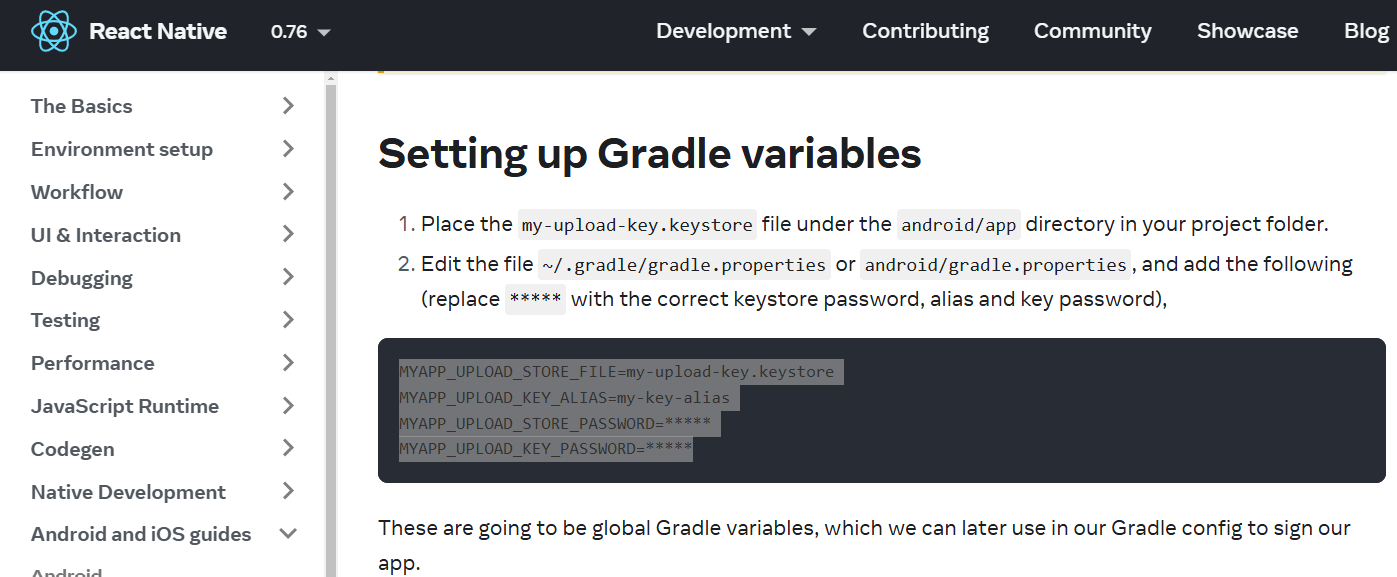
Task: Click the MYAPP_UPLOAD_KEY_PASSWORD code line
Action: 545,449
